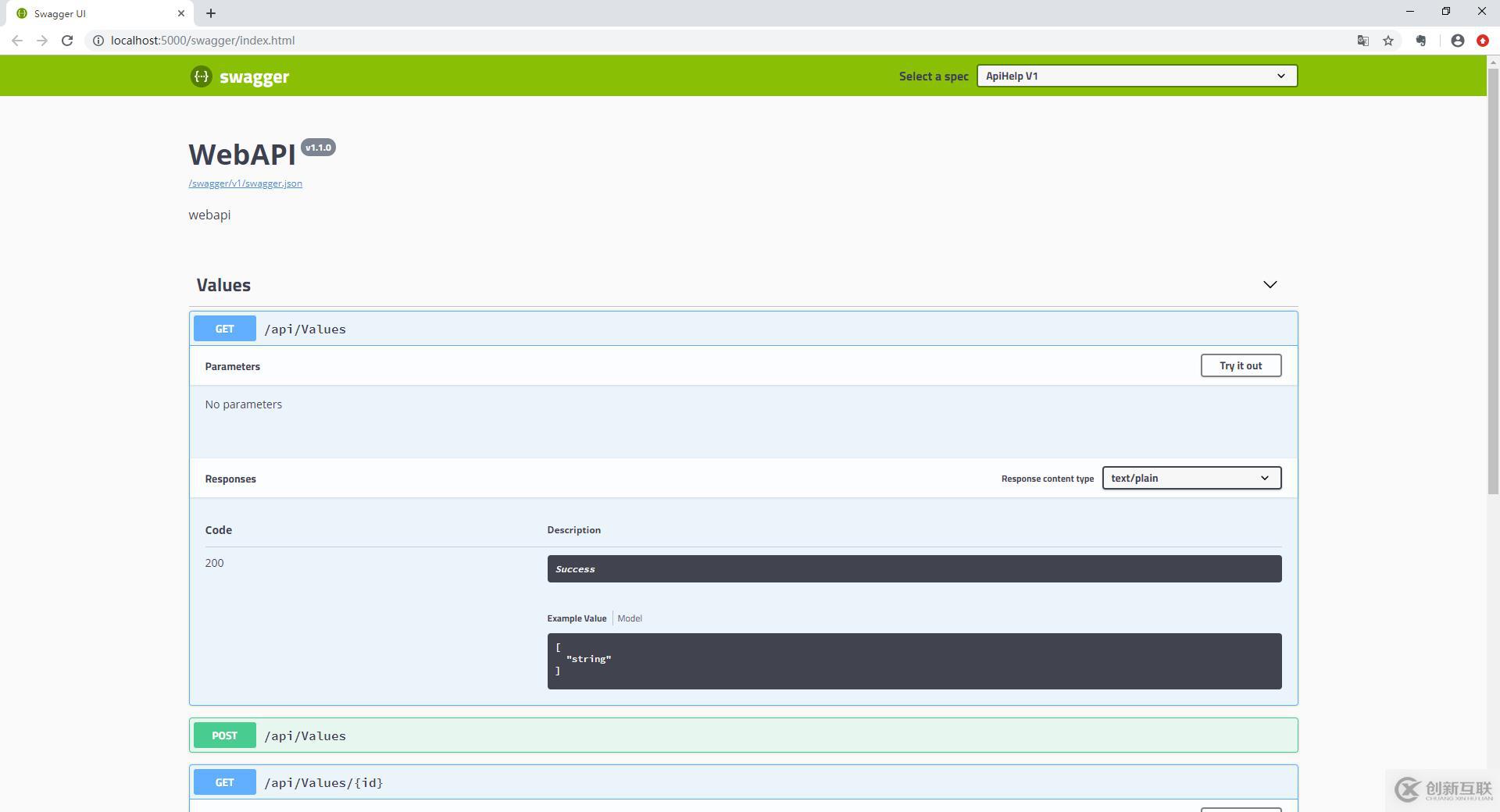The image size is (1500, 812).
Task: Click the webapi description text
Action: click(209, 215)
